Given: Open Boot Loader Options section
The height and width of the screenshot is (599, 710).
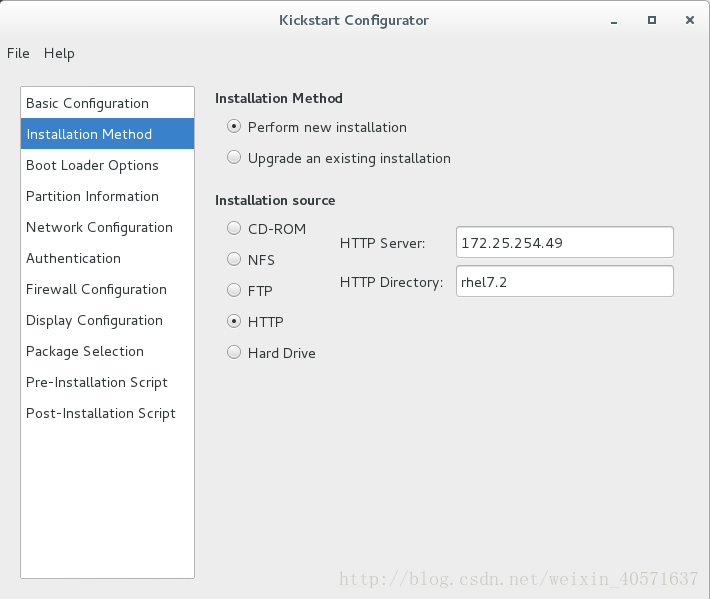Looking at the screenshot, I should [107, 165].
